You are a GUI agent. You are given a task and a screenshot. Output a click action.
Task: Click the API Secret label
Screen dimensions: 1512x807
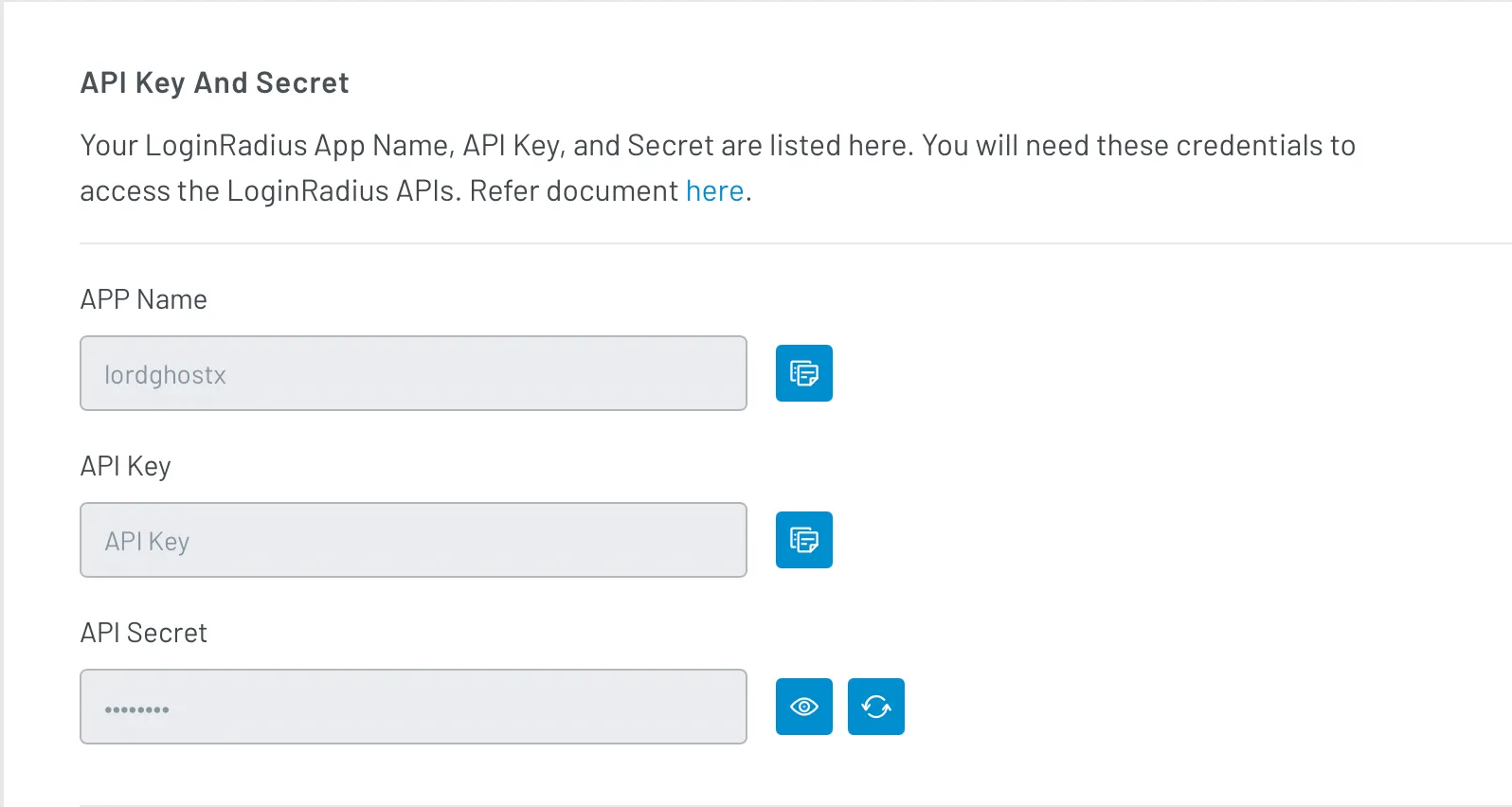click(143, 632)
